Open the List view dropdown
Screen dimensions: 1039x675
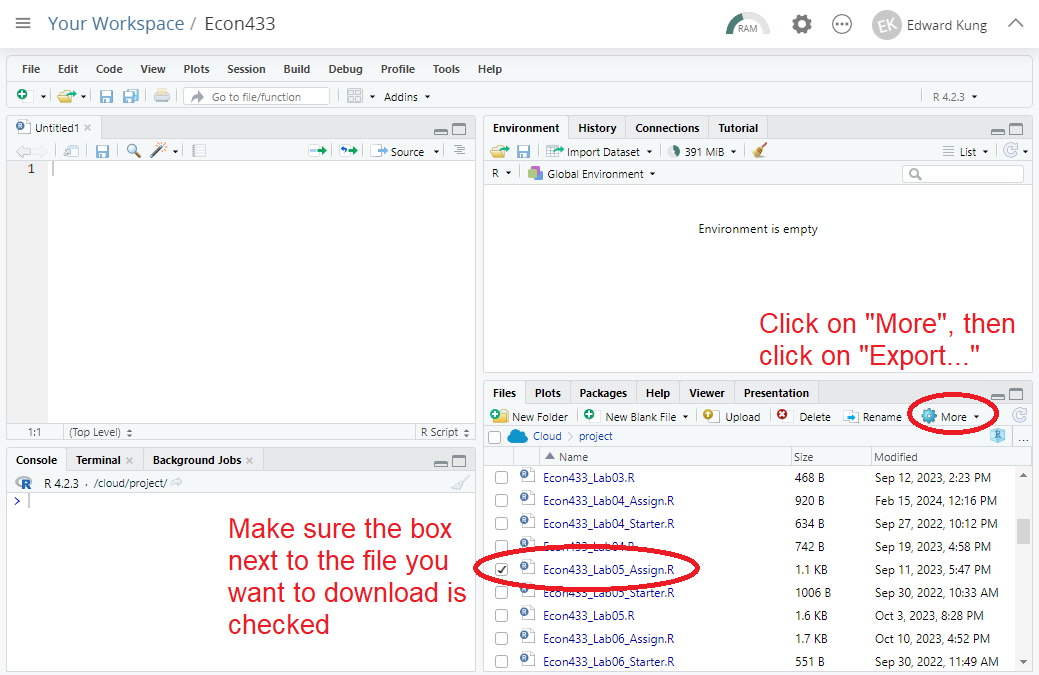pyautogui.click(x=966, y=152)
